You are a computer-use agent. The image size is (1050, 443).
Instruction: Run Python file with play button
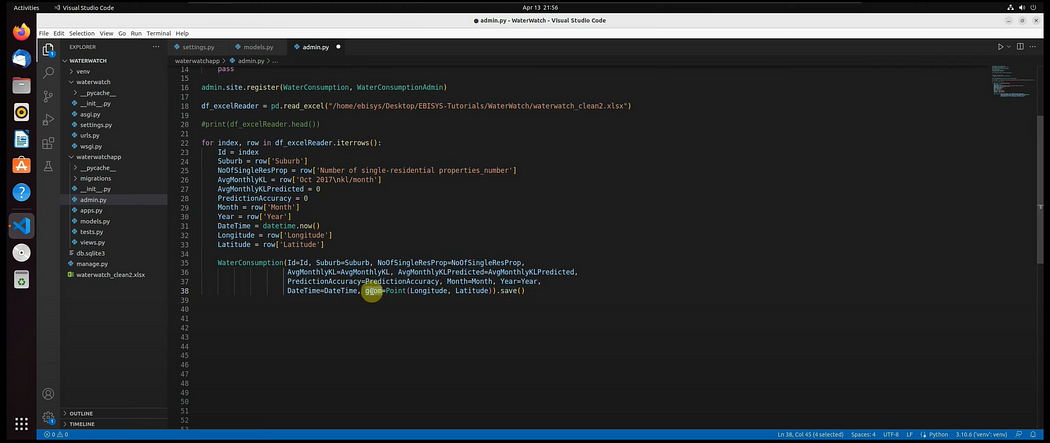click(1000, 47)
